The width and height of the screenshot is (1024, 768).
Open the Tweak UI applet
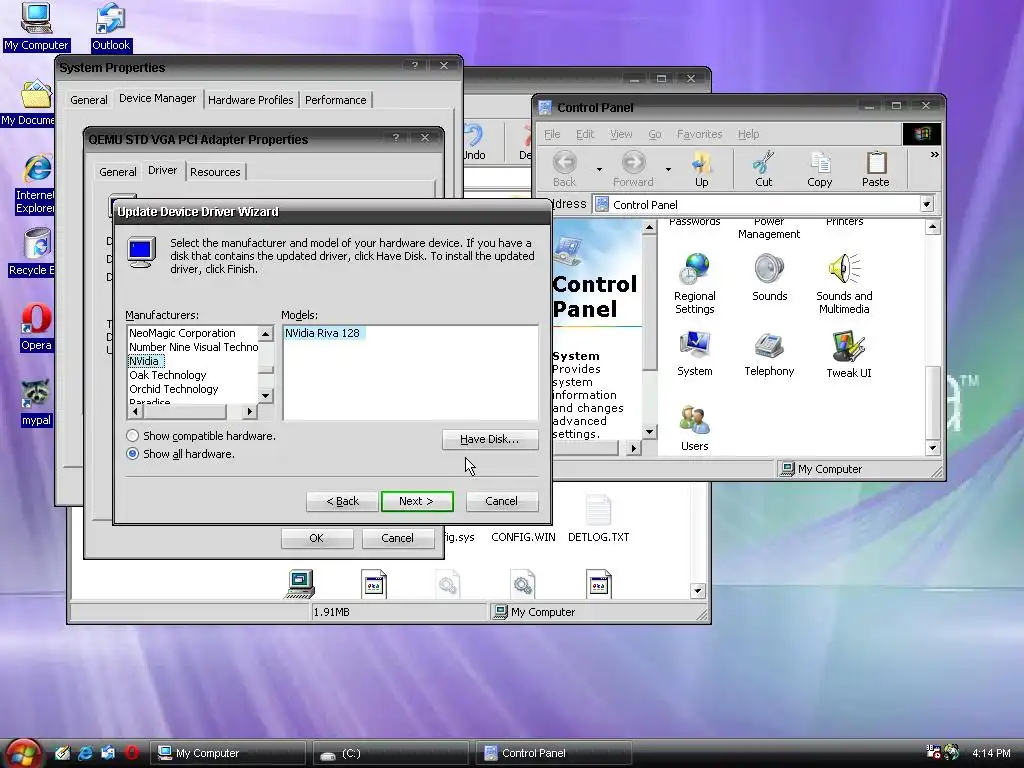(848, 354)
